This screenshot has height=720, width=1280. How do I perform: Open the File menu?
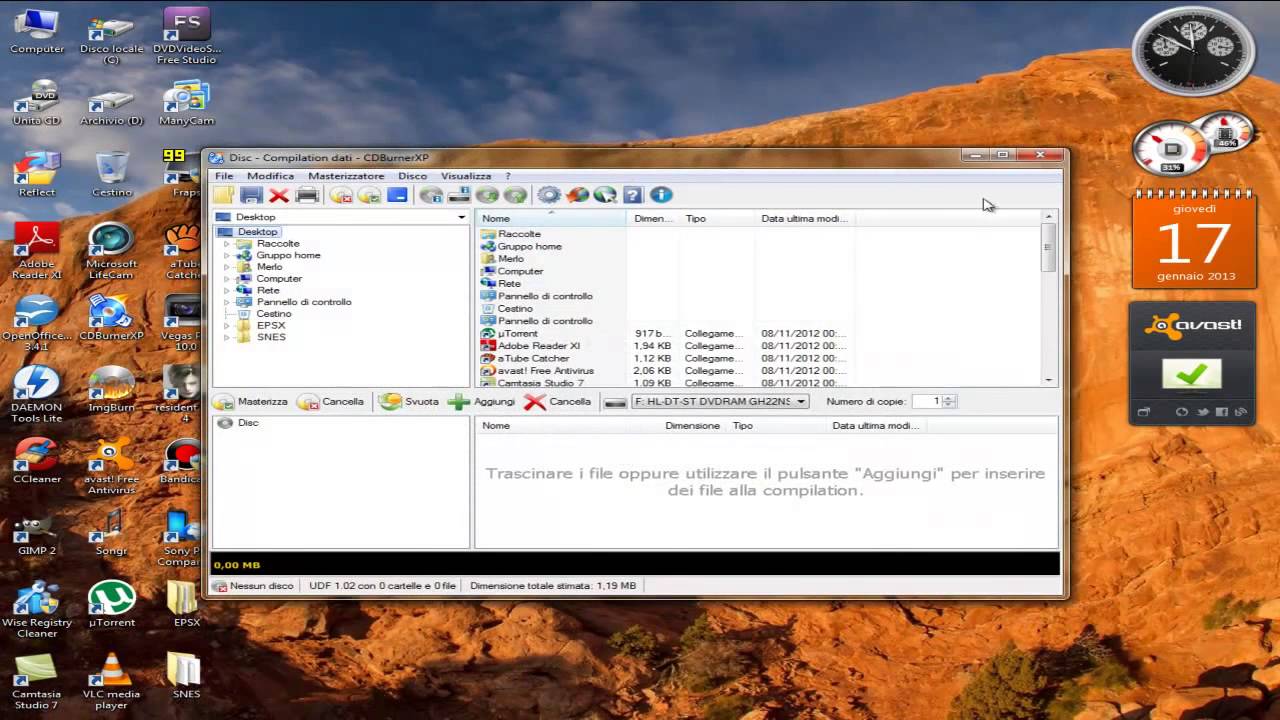224,176
